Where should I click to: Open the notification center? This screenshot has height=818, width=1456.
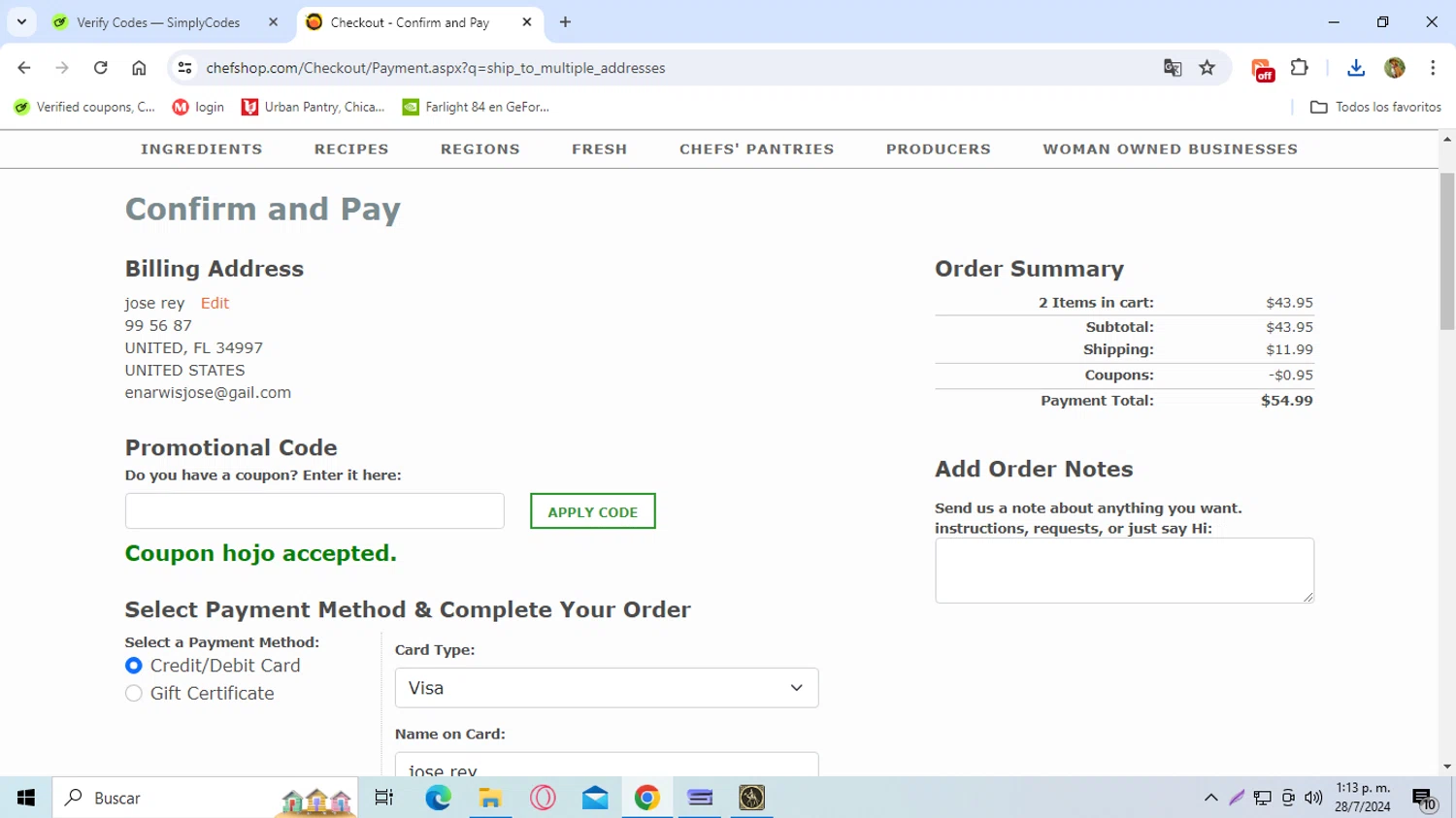pyautogui.click(x=1424, y=799)
